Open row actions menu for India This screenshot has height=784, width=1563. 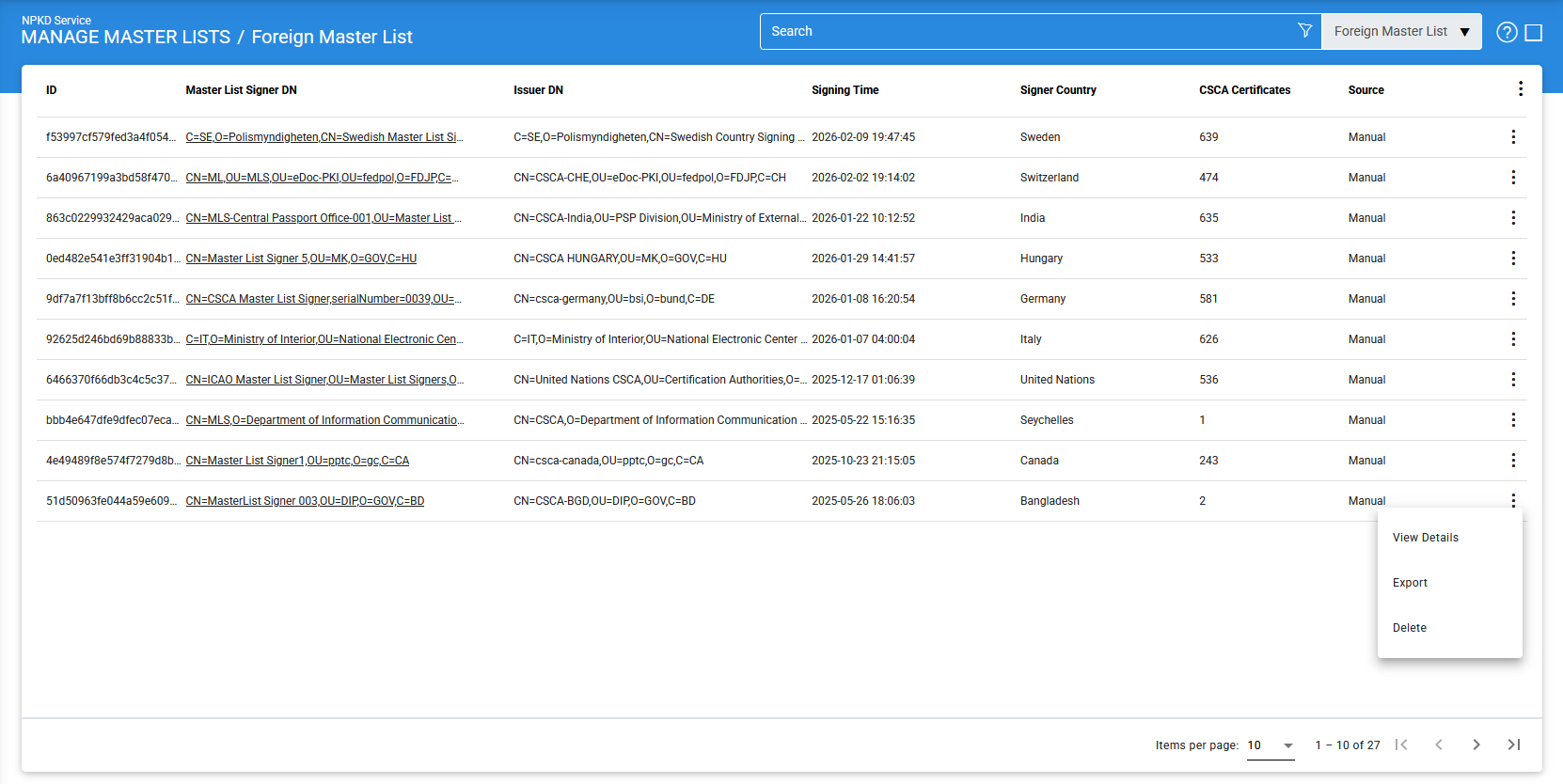click(x=1513, y=218)
